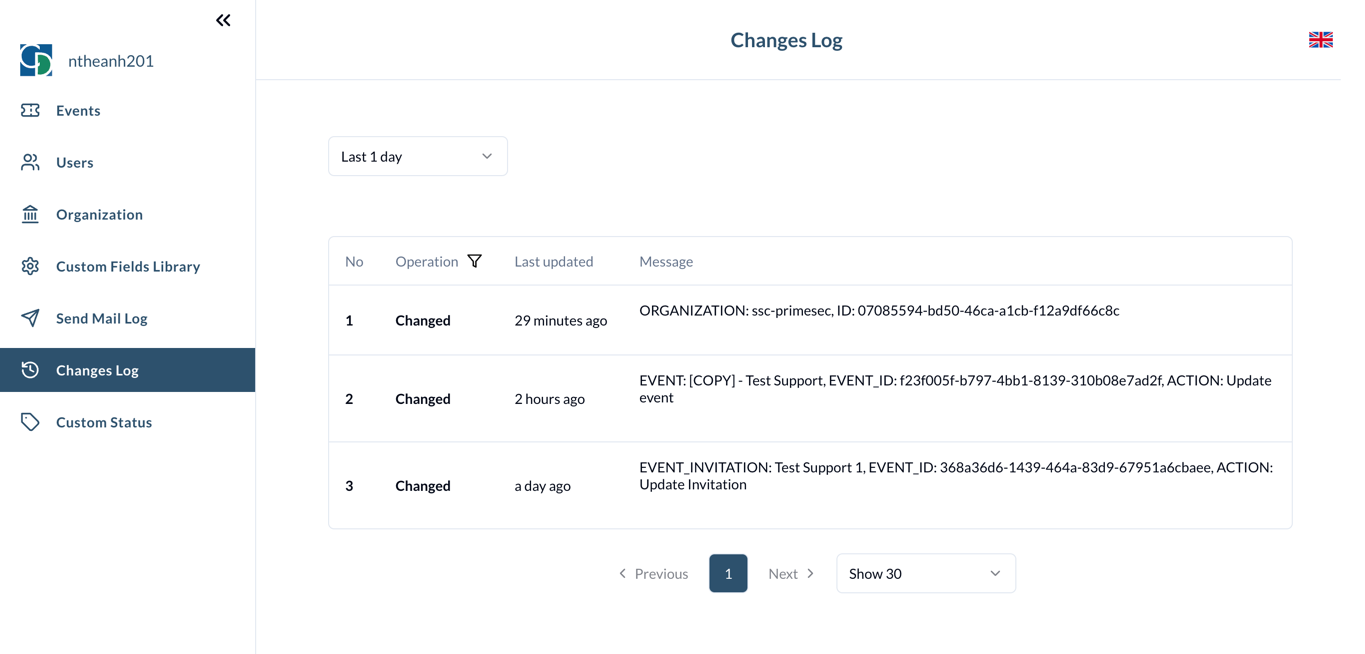Click the gear icon for Custom Fields Library
Viewport: 1365px width, 654px height.
(30, 266)
